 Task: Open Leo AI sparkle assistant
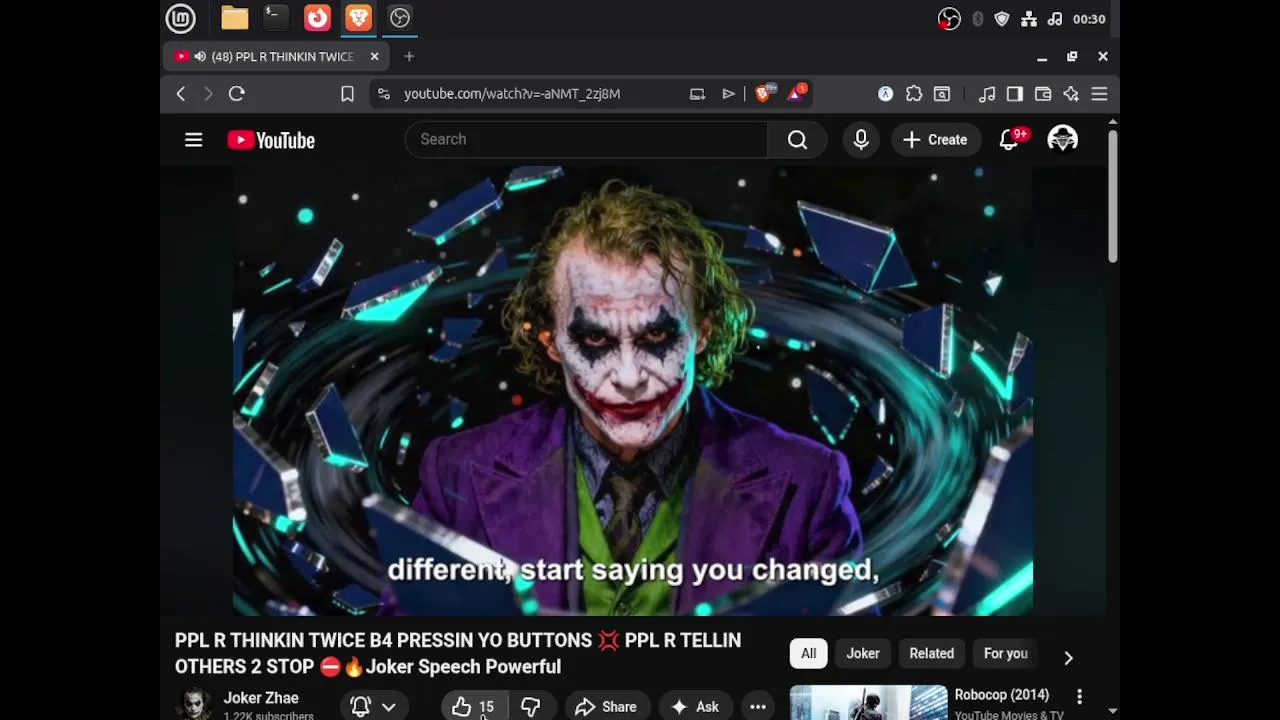(x=1071, y=94)
